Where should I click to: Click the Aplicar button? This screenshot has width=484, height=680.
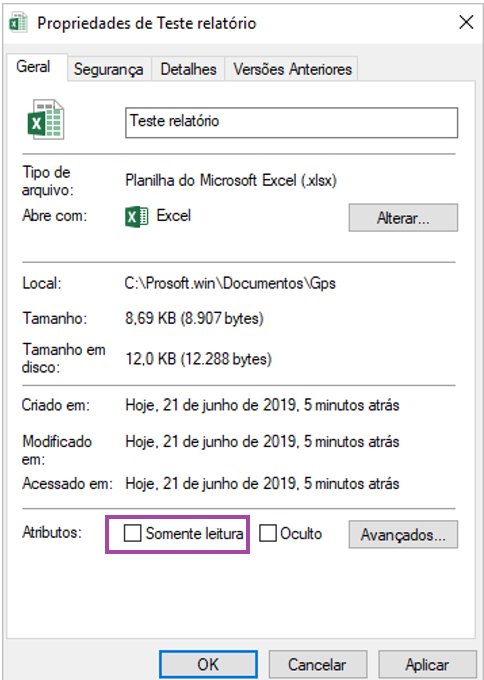pos(427,664)
